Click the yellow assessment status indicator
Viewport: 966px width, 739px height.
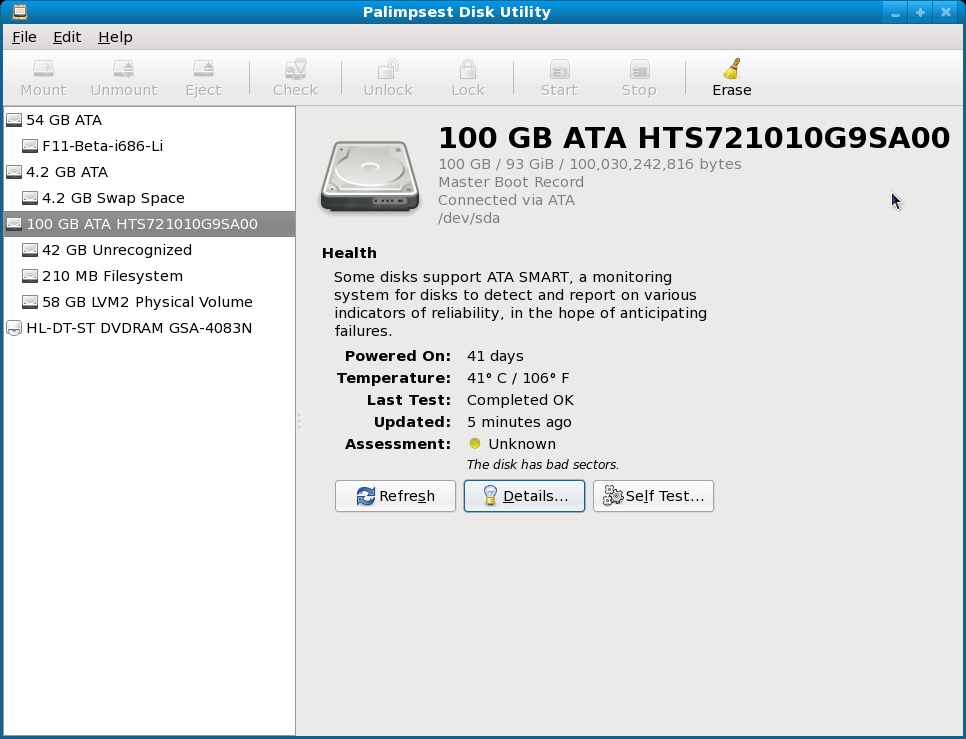point(474,443)
